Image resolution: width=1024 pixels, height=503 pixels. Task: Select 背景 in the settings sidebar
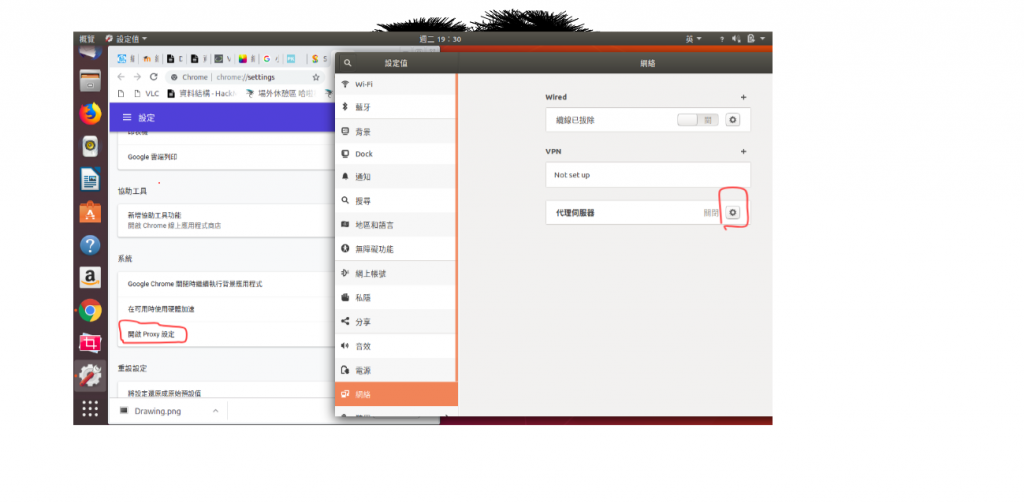pyautogui.click(x=396, y=131)
